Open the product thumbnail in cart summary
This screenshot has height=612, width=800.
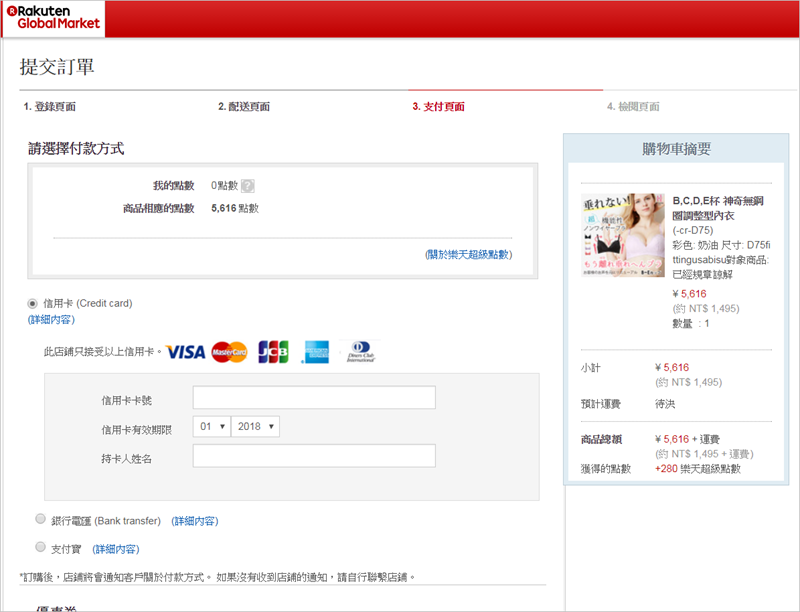coord(623,235)
